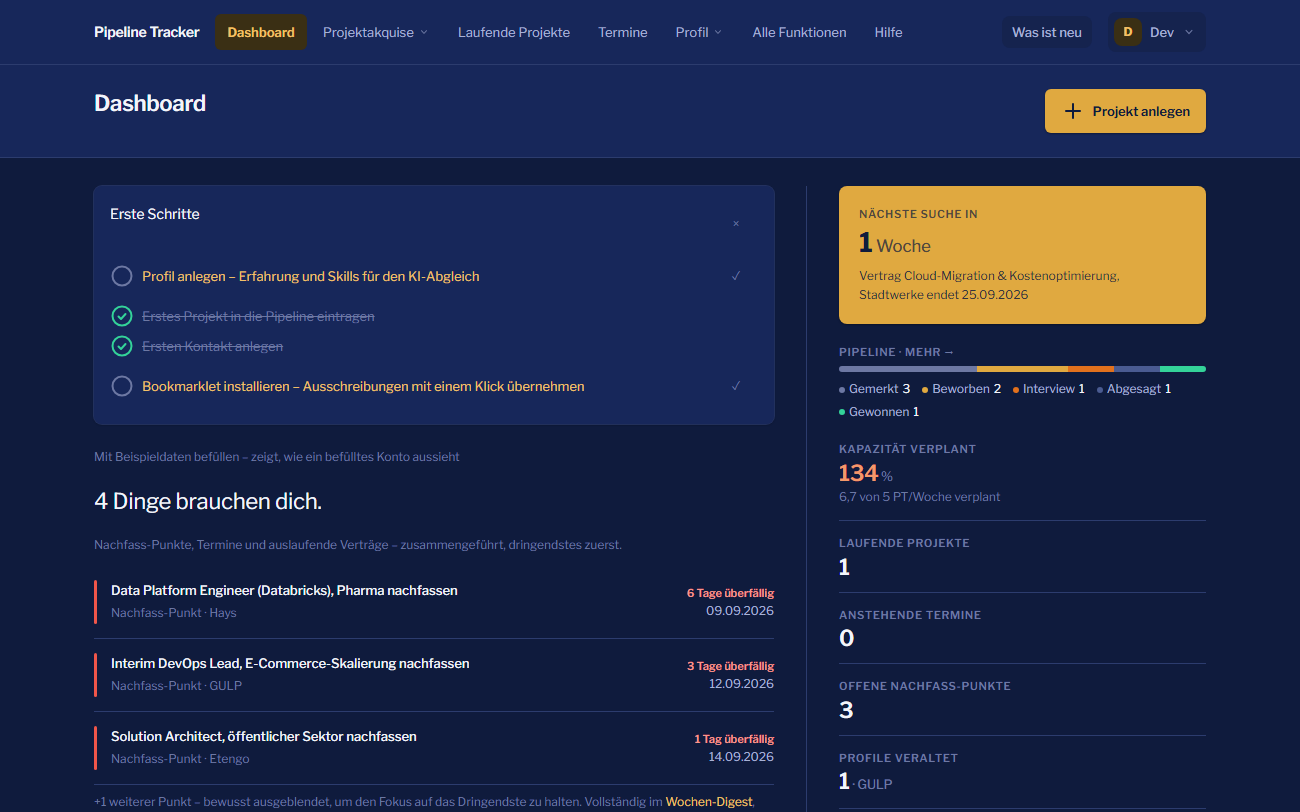The height and width of the screenshot is (812, 1300).
Task: Open the Termine nav item
Action: click(x=623, y=32)
